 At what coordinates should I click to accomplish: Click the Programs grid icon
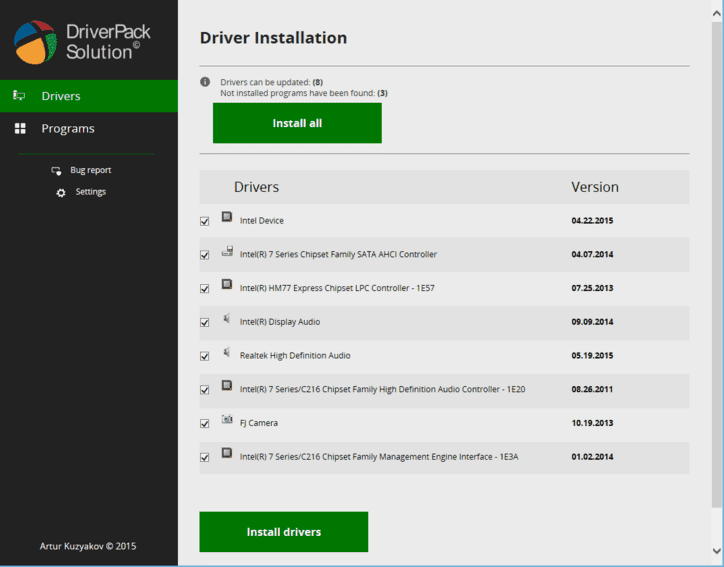pyautogui.click(x=20, y=128)
